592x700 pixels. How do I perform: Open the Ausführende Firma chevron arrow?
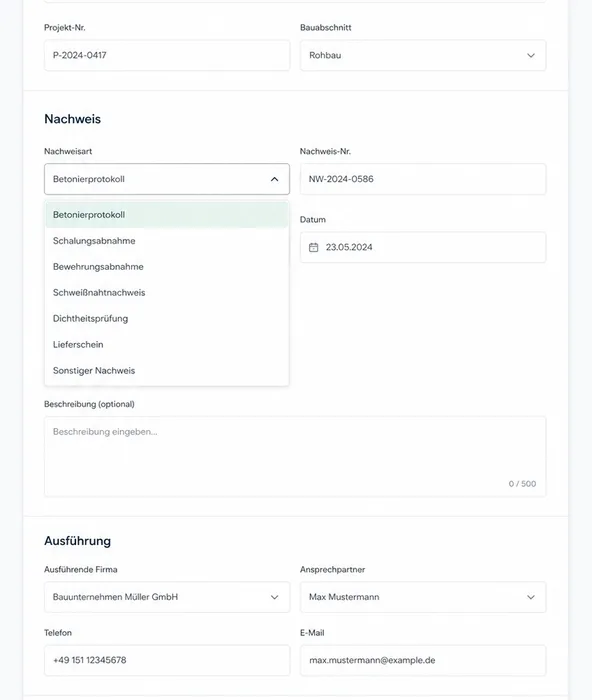point(274,597)
